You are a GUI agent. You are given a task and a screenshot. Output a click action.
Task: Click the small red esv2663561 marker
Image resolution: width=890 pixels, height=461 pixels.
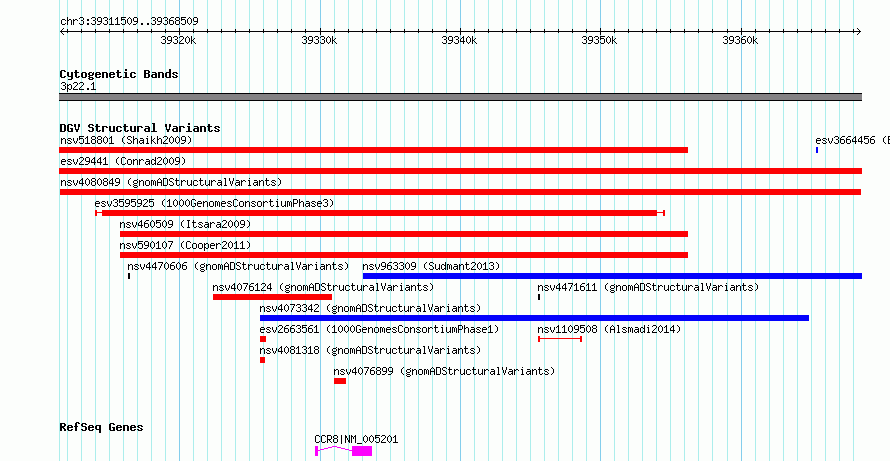click(263, 339)
